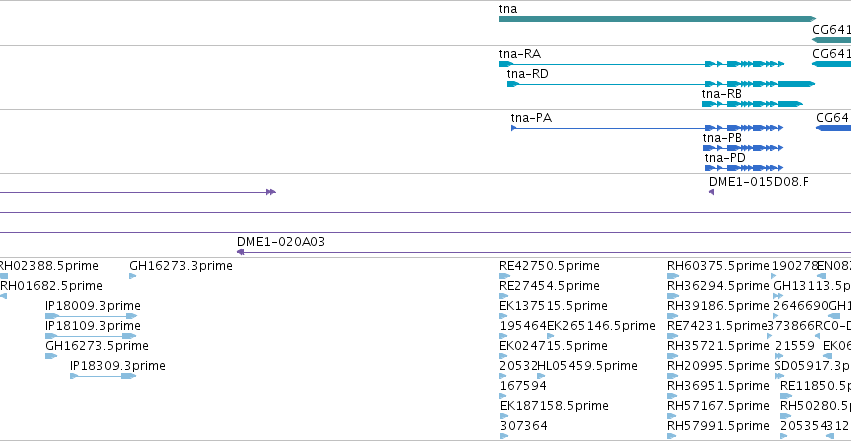
Task: Click the tna-RA transcript feature
Action: coord(642,64)
